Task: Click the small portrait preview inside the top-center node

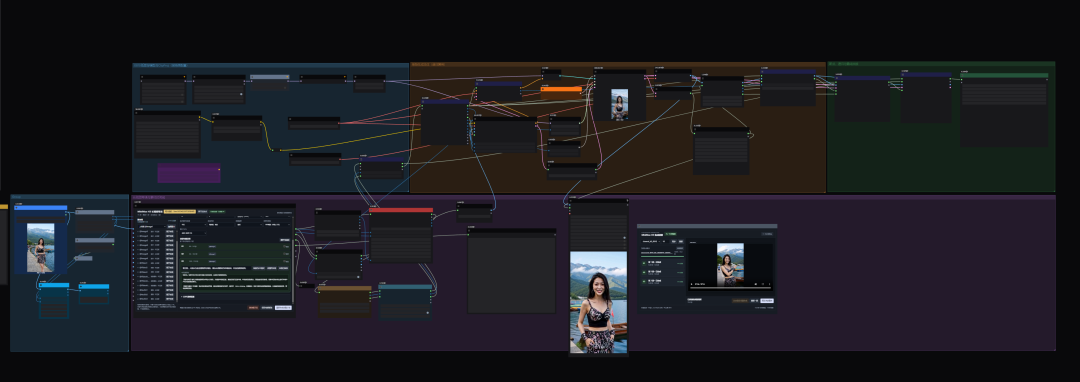Action: (x=619, y=105)
